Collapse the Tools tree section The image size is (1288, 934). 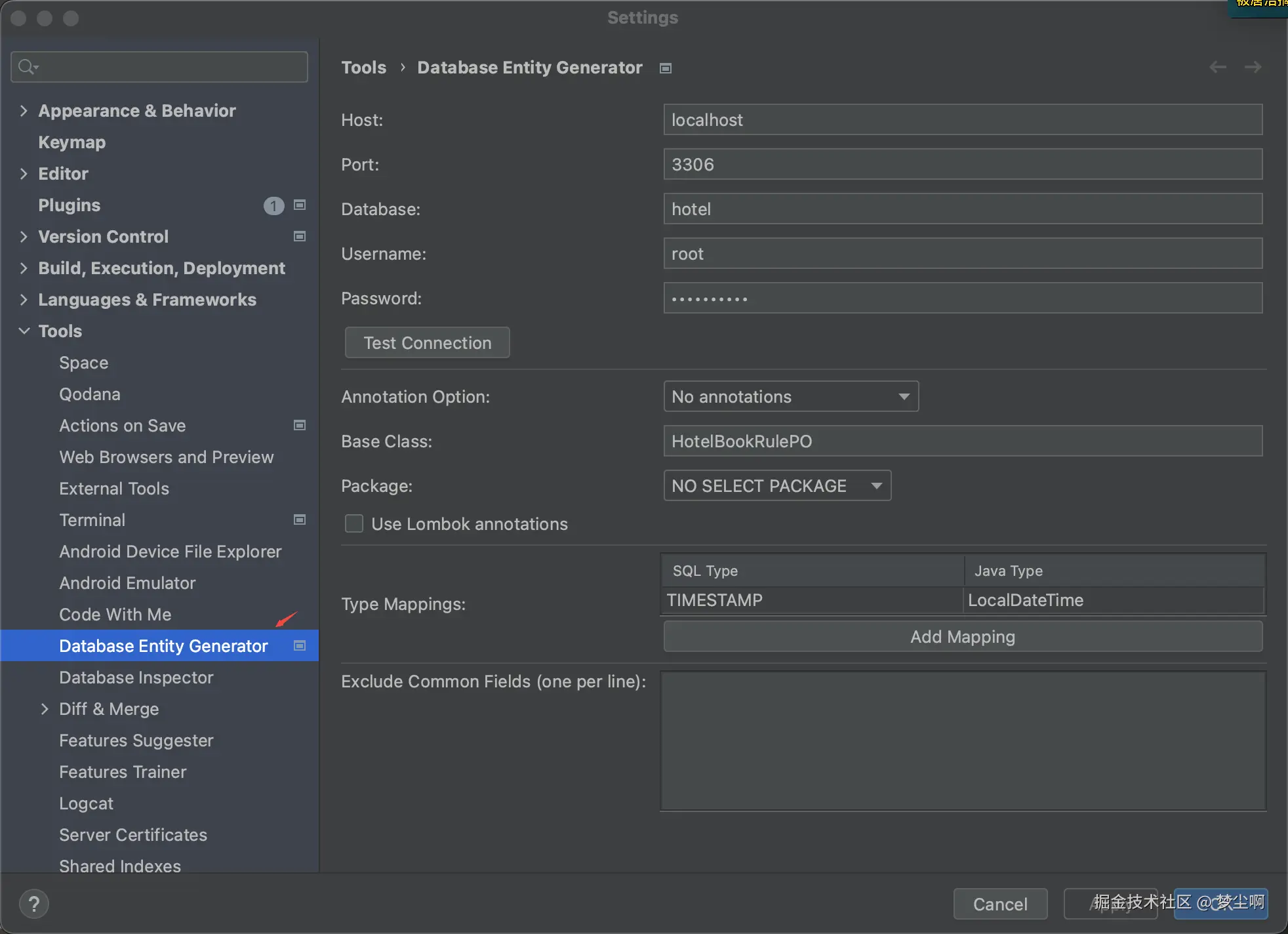[24, 331]
